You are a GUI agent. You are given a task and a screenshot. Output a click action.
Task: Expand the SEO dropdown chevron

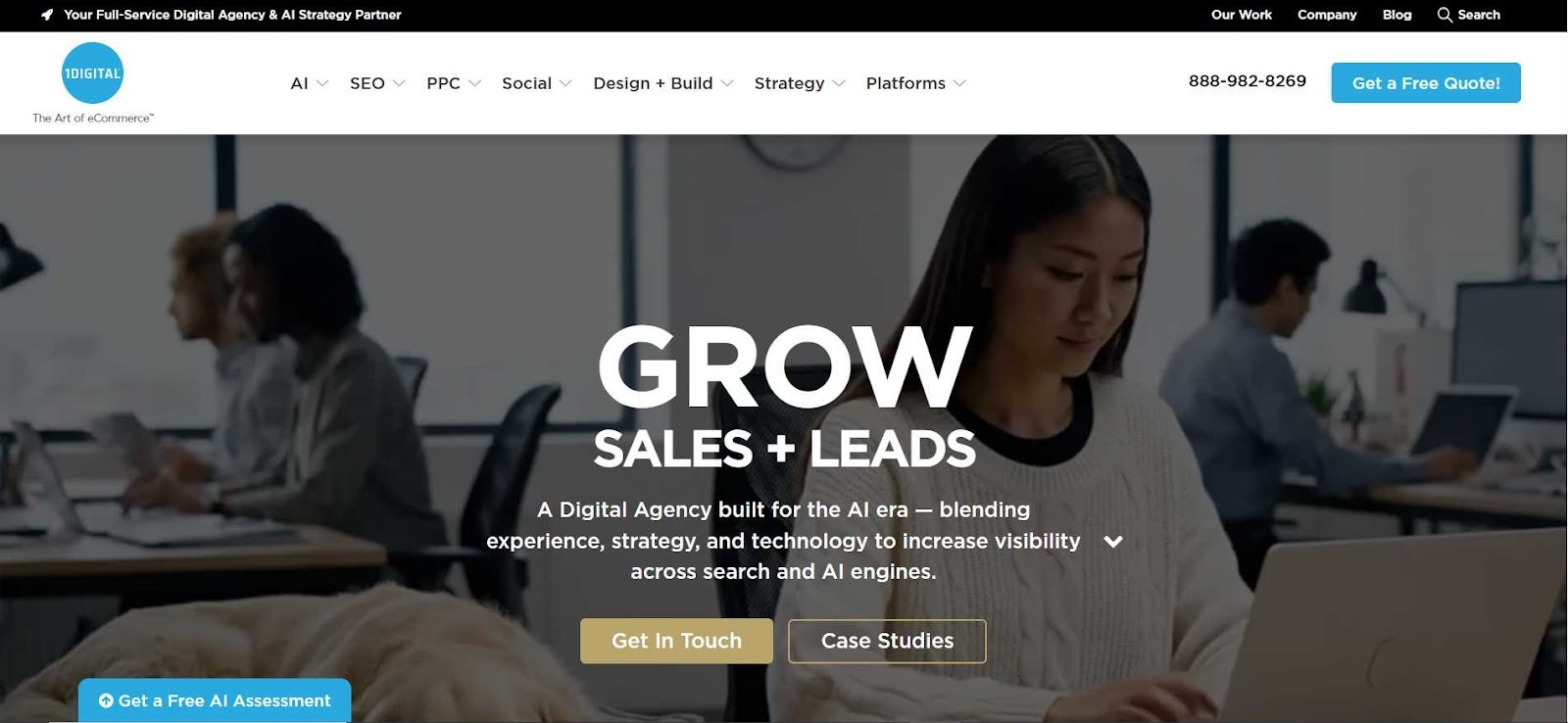[x=399, y=83]
